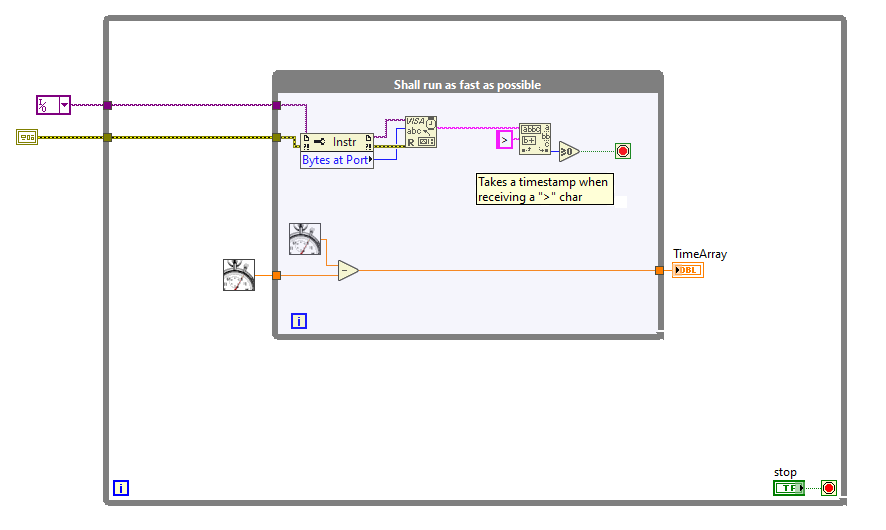Click the Bytes at Port property arrow
The width and height of the screenshot is (886, 530).
(x=370, y=160)
